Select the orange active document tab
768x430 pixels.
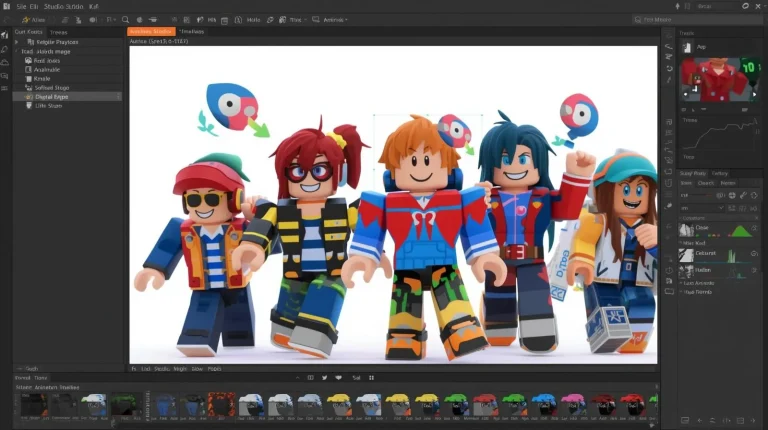pyautogui.click(x=151, y=31)
